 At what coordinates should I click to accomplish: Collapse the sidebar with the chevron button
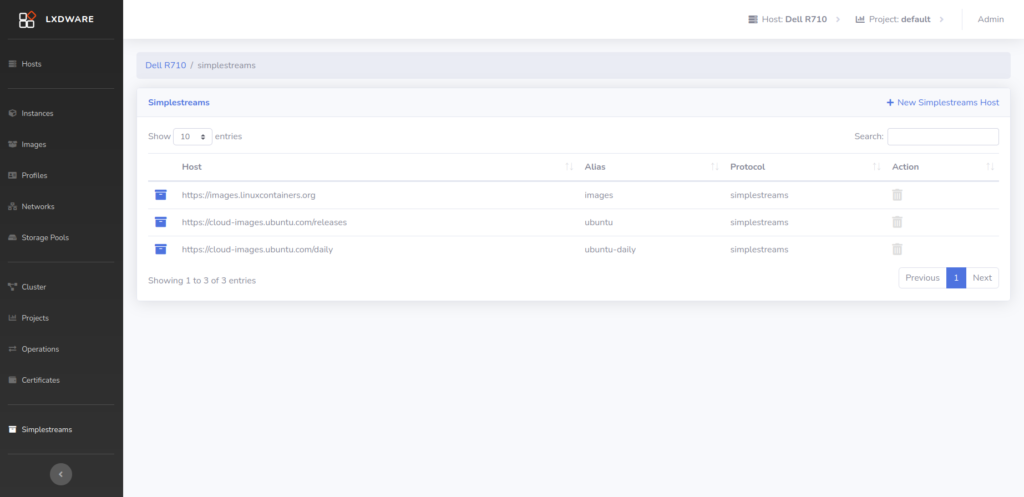click(x=61, y=474)
